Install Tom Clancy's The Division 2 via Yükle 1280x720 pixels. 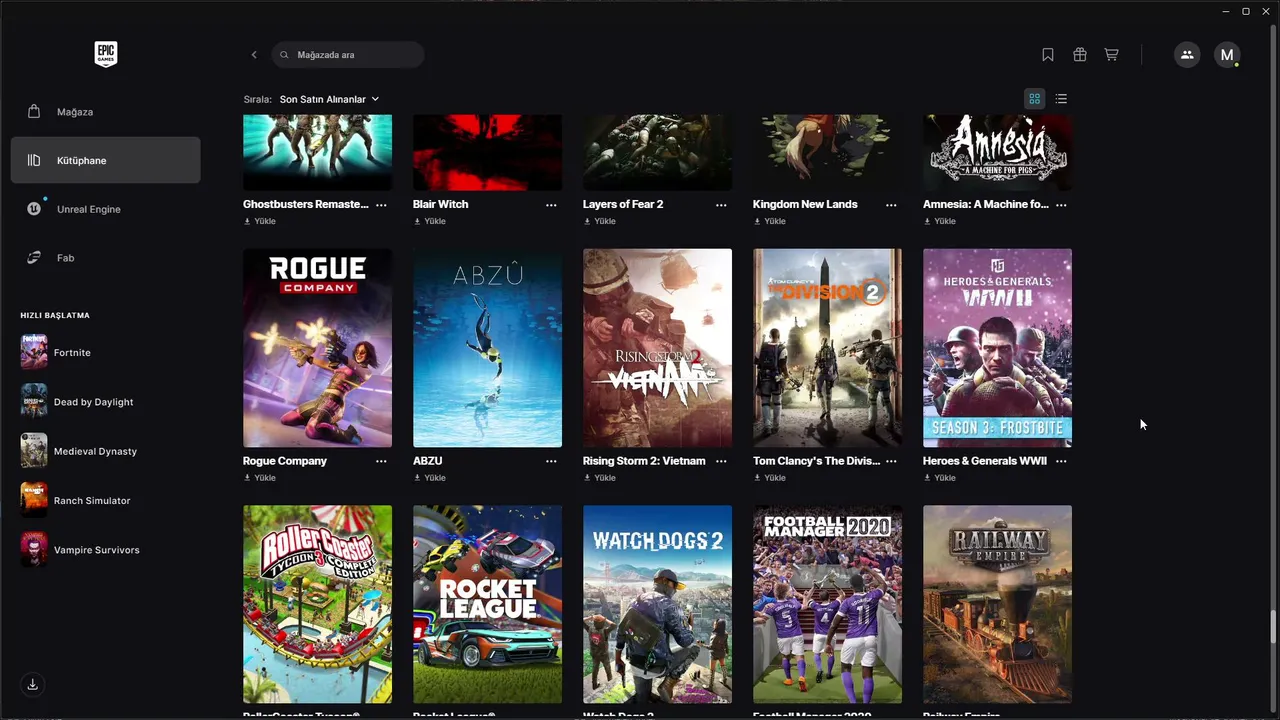pos(770,478)
